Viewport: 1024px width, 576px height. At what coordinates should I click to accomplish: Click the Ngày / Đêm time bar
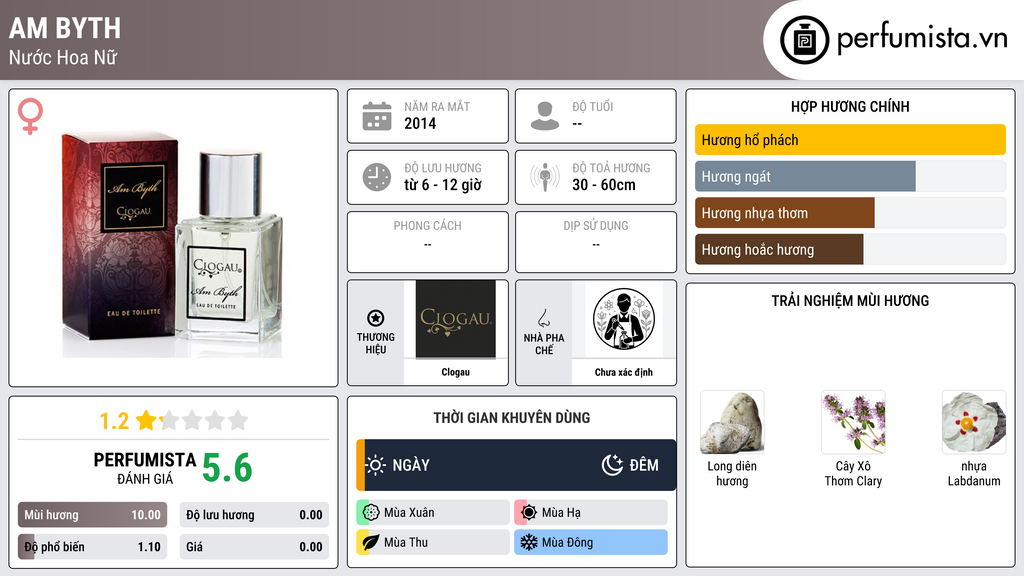516,465
